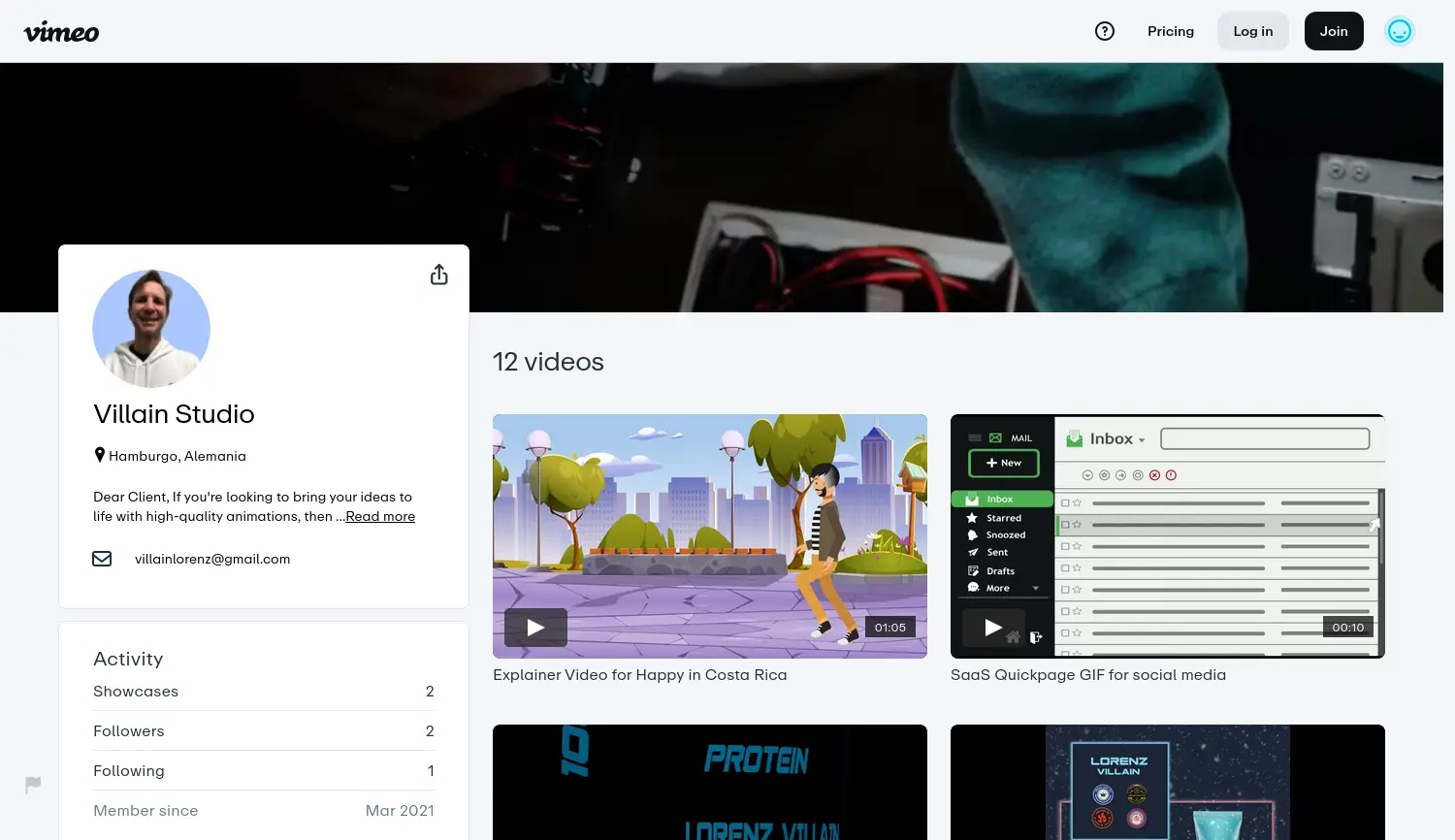This screenshot has width=1455, height=840.
Task: Click the location pin icon under Villain Studio
Action: (x=100, y=454)
